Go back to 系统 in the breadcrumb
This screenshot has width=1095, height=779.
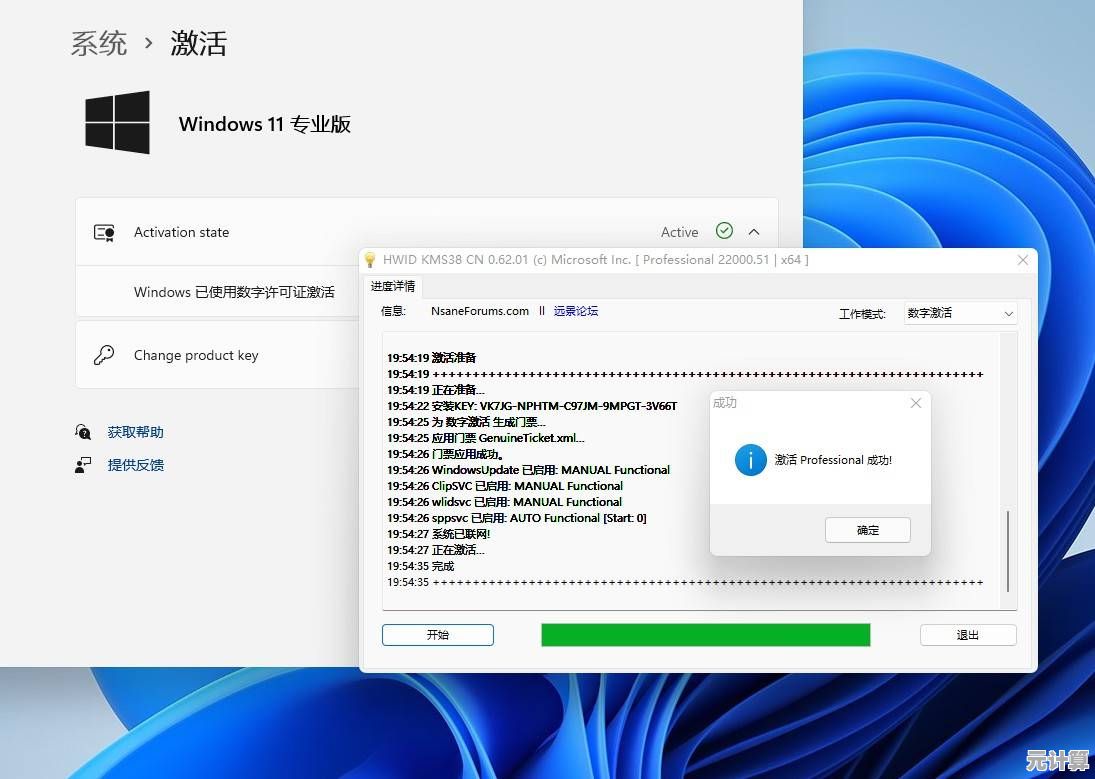coord(99,43)
